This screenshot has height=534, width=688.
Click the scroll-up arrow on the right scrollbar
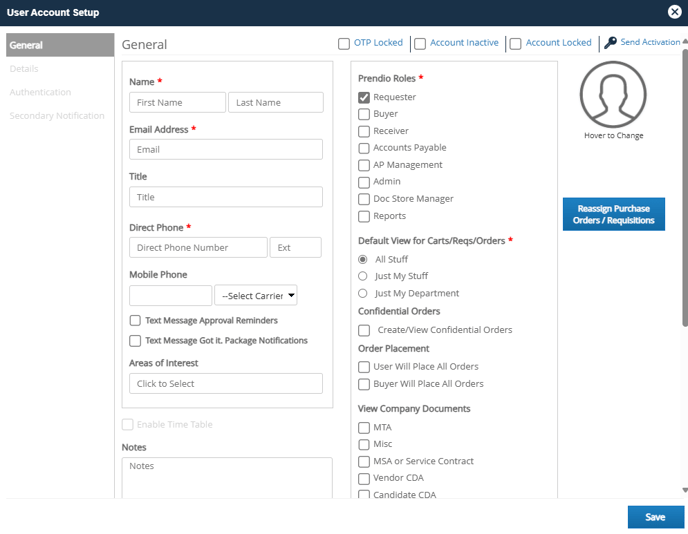coord(684,41)
